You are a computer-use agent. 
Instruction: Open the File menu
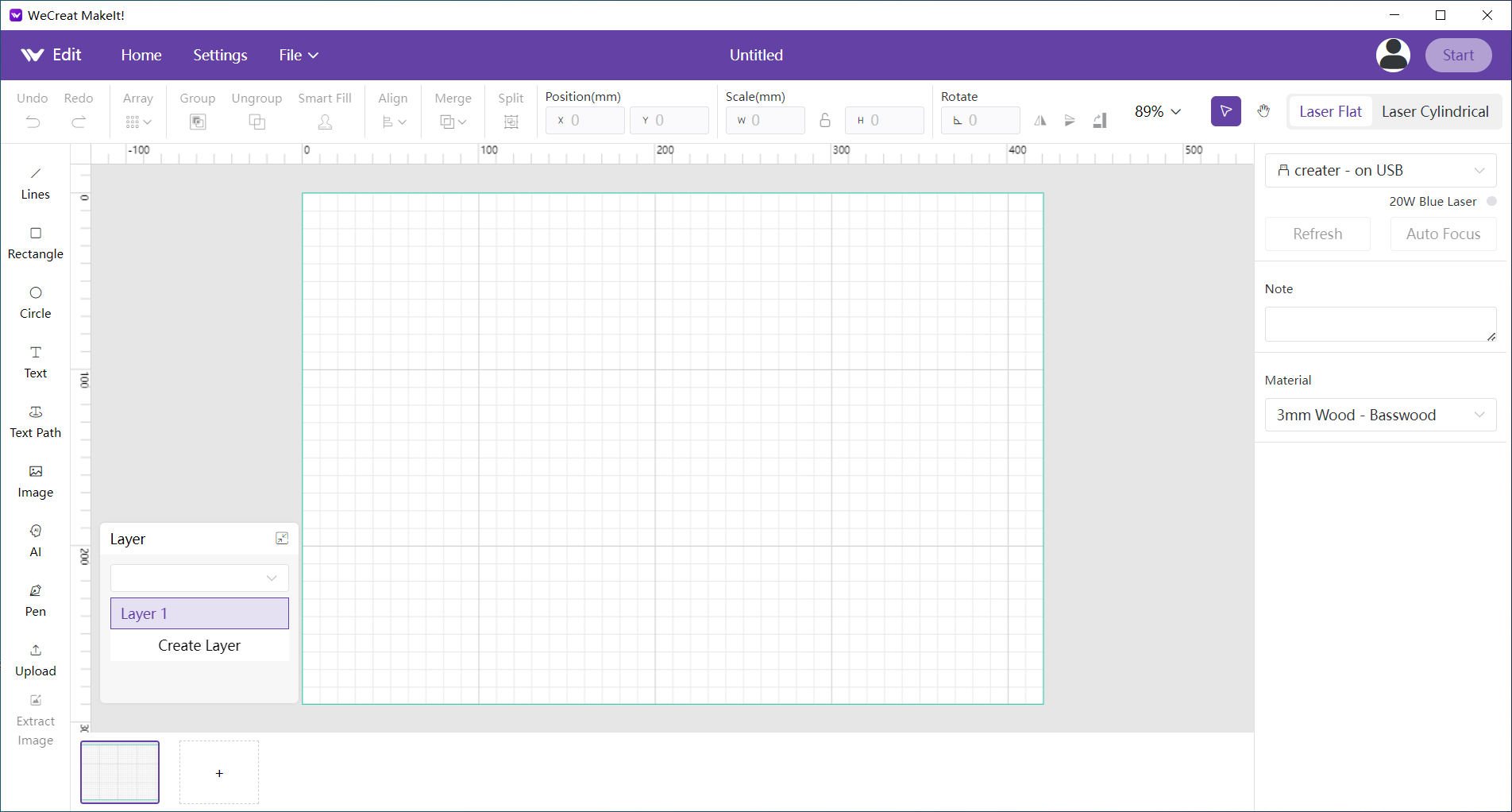pos(298,55)
